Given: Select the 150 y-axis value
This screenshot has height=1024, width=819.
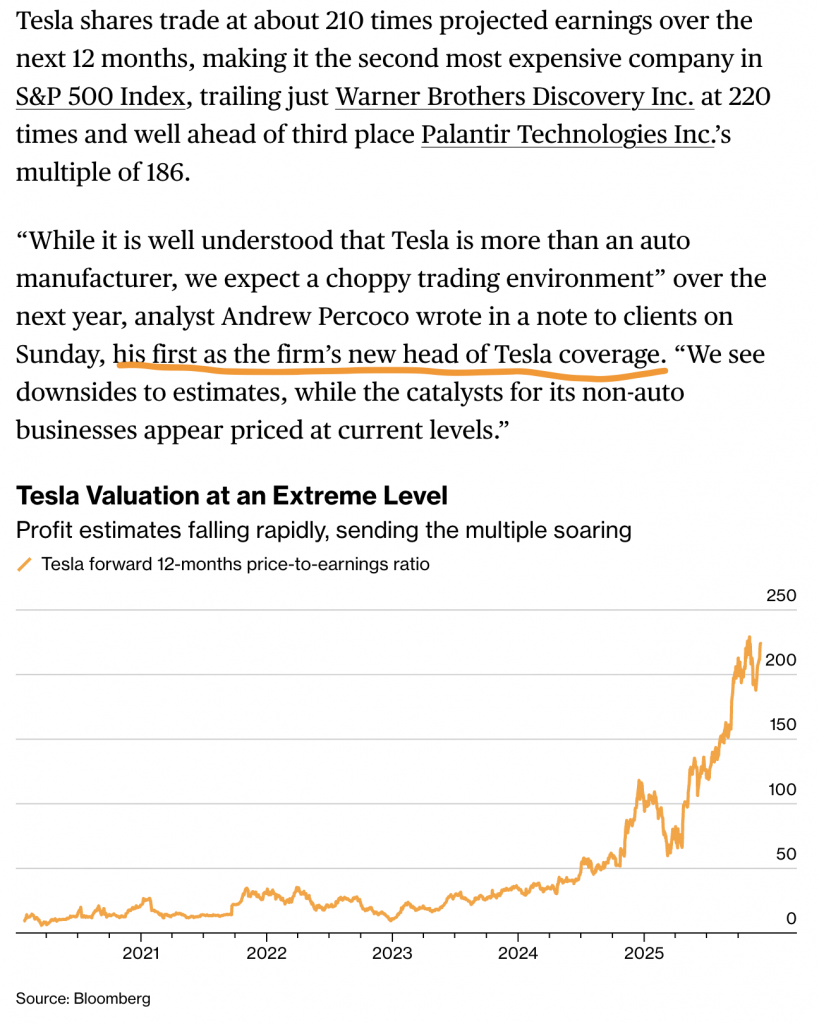Looking at the screenshot, I should pos(781,725).
